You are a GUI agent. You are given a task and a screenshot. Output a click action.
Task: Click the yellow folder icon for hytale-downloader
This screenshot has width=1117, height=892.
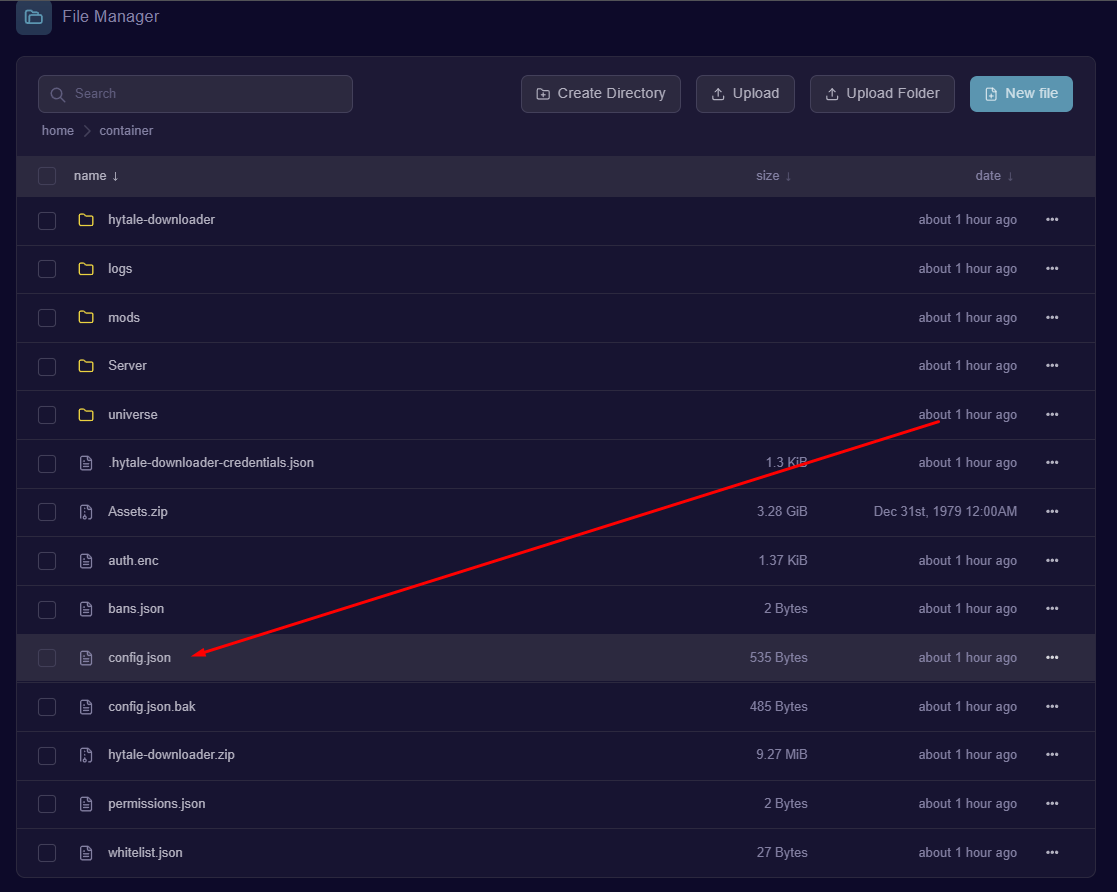pos(86,220)
